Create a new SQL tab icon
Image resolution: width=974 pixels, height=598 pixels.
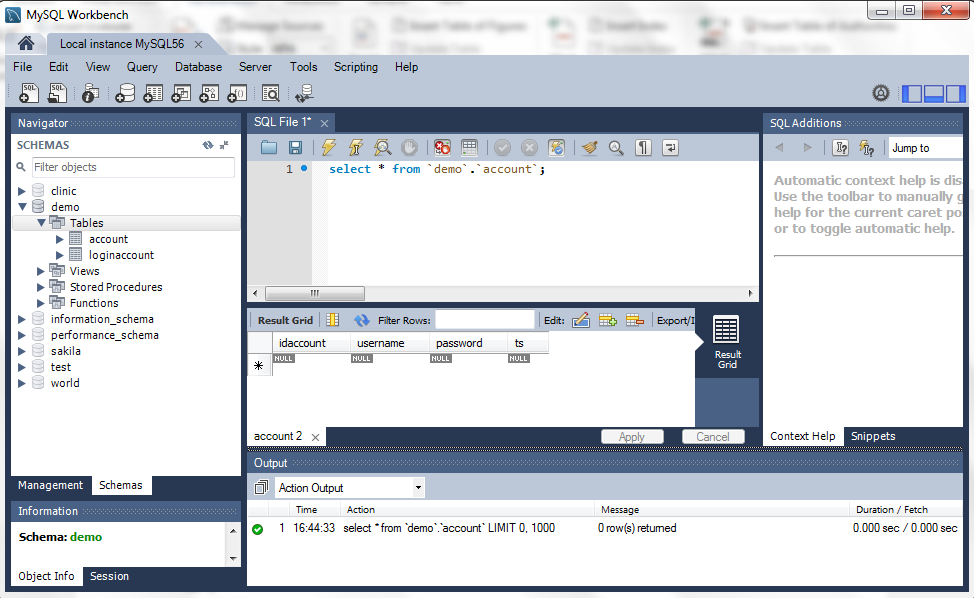29,93
